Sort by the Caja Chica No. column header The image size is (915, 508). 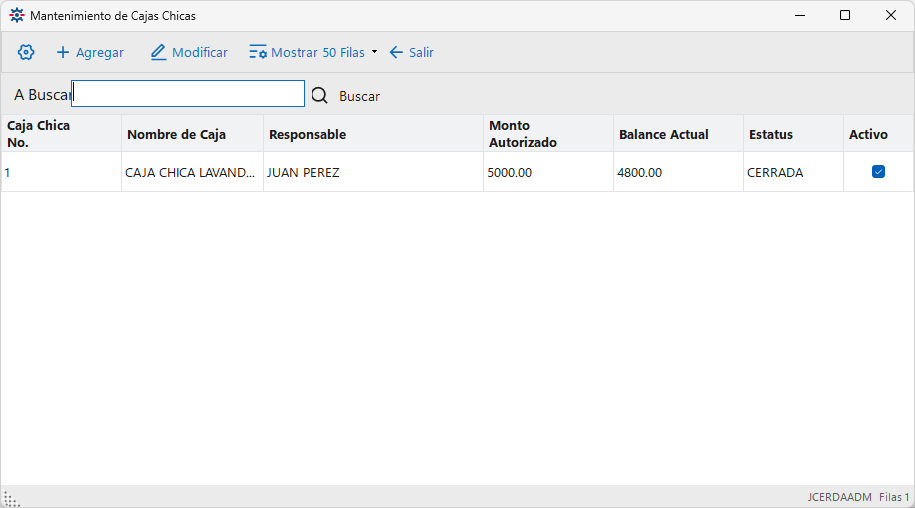coord(61,134)
